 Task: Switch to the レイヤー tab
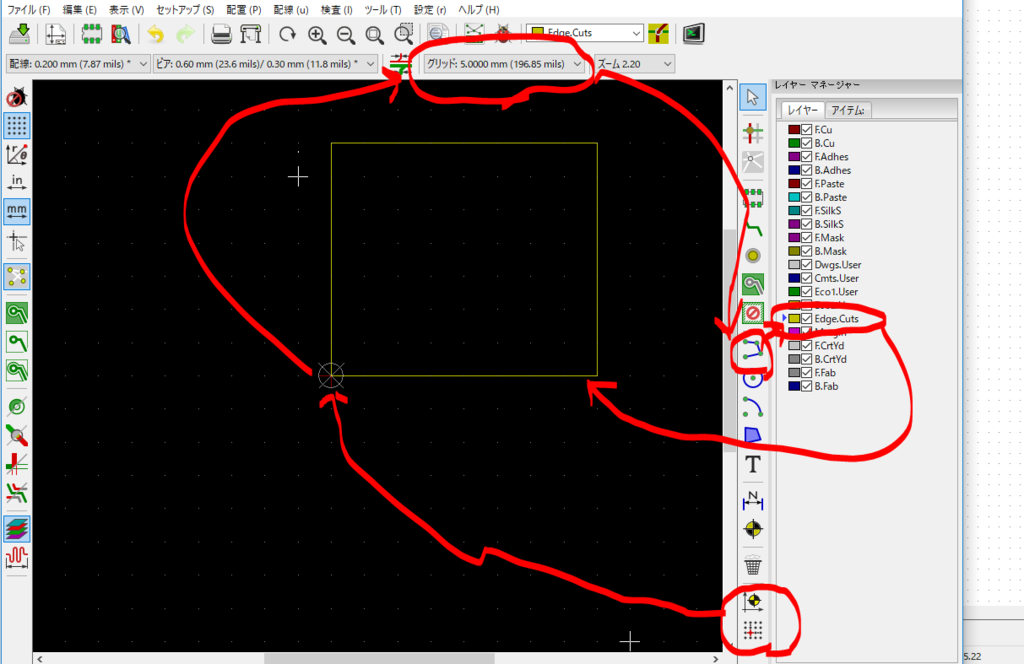pos(803,110)
